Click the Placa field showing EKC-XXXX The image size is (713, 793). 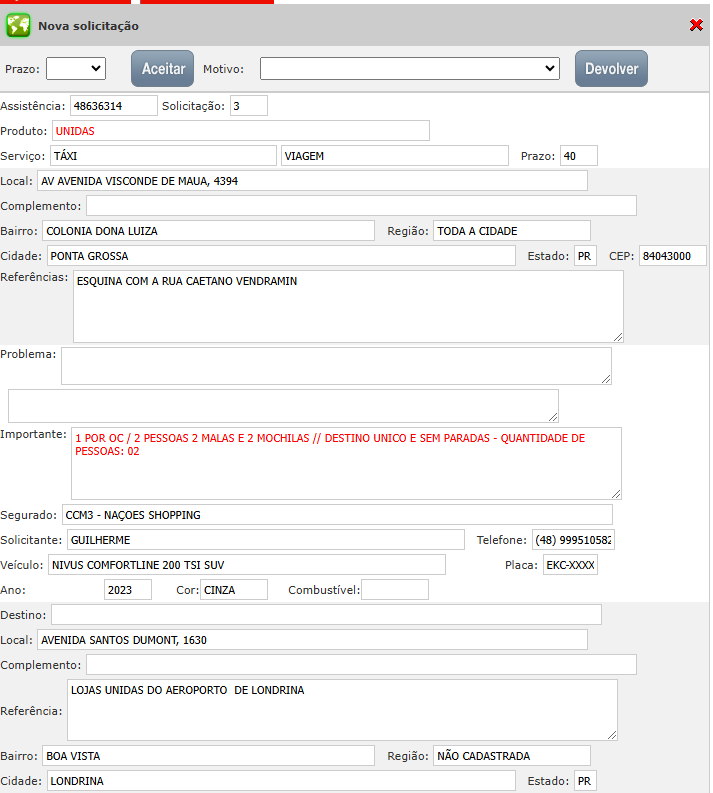(570, 565)
